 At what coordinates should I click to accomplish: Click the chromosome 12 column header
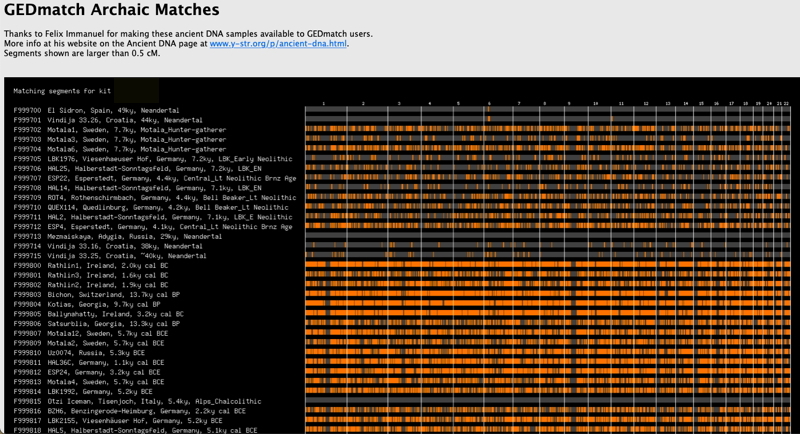pyautogui.click(x=646, y=104)
